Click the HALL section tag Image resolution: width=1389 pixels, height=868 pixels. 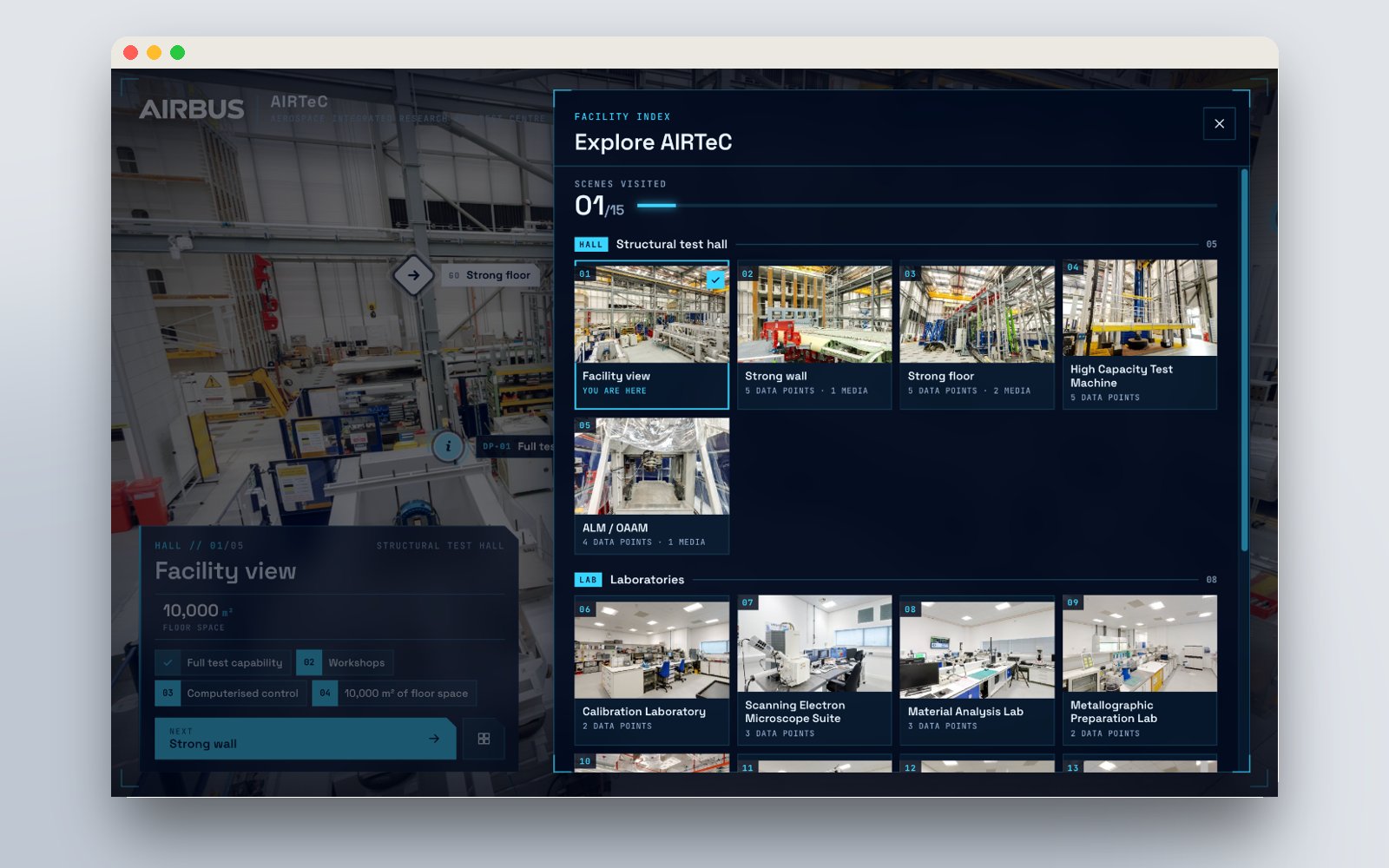pyautogui.click(x=590, y=245)
